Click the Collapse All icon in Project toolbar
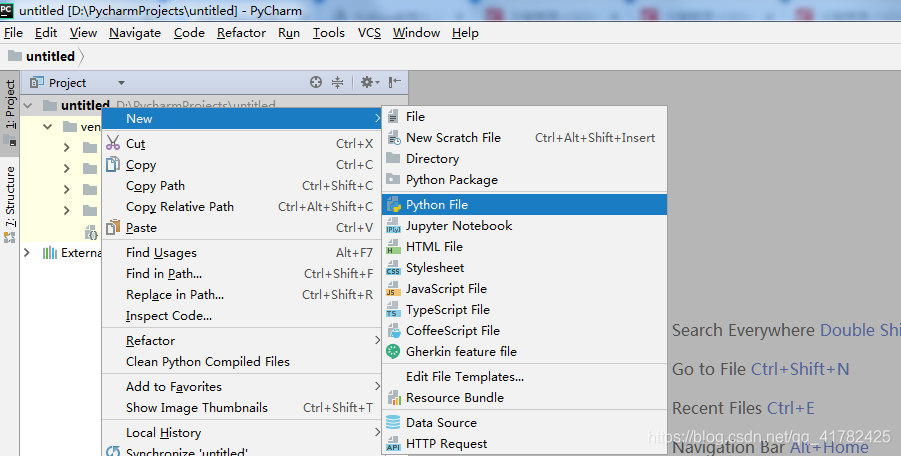This screenshot has width=901, height=456. click(x=337, y=82)
